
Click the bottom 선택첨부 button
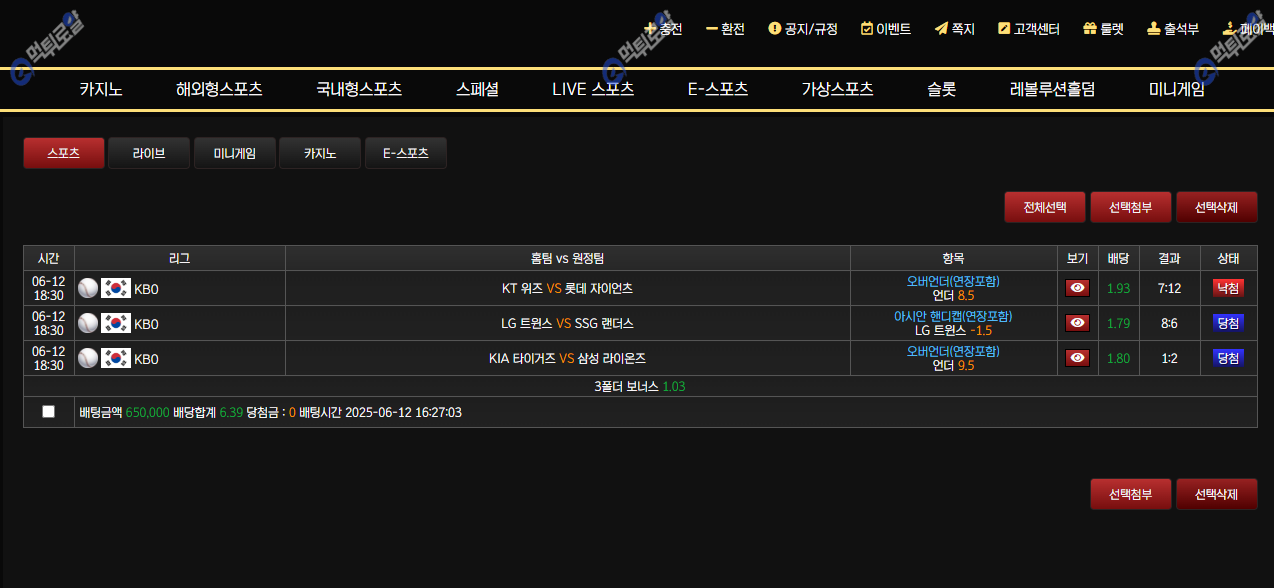(x=1130, y=494)
